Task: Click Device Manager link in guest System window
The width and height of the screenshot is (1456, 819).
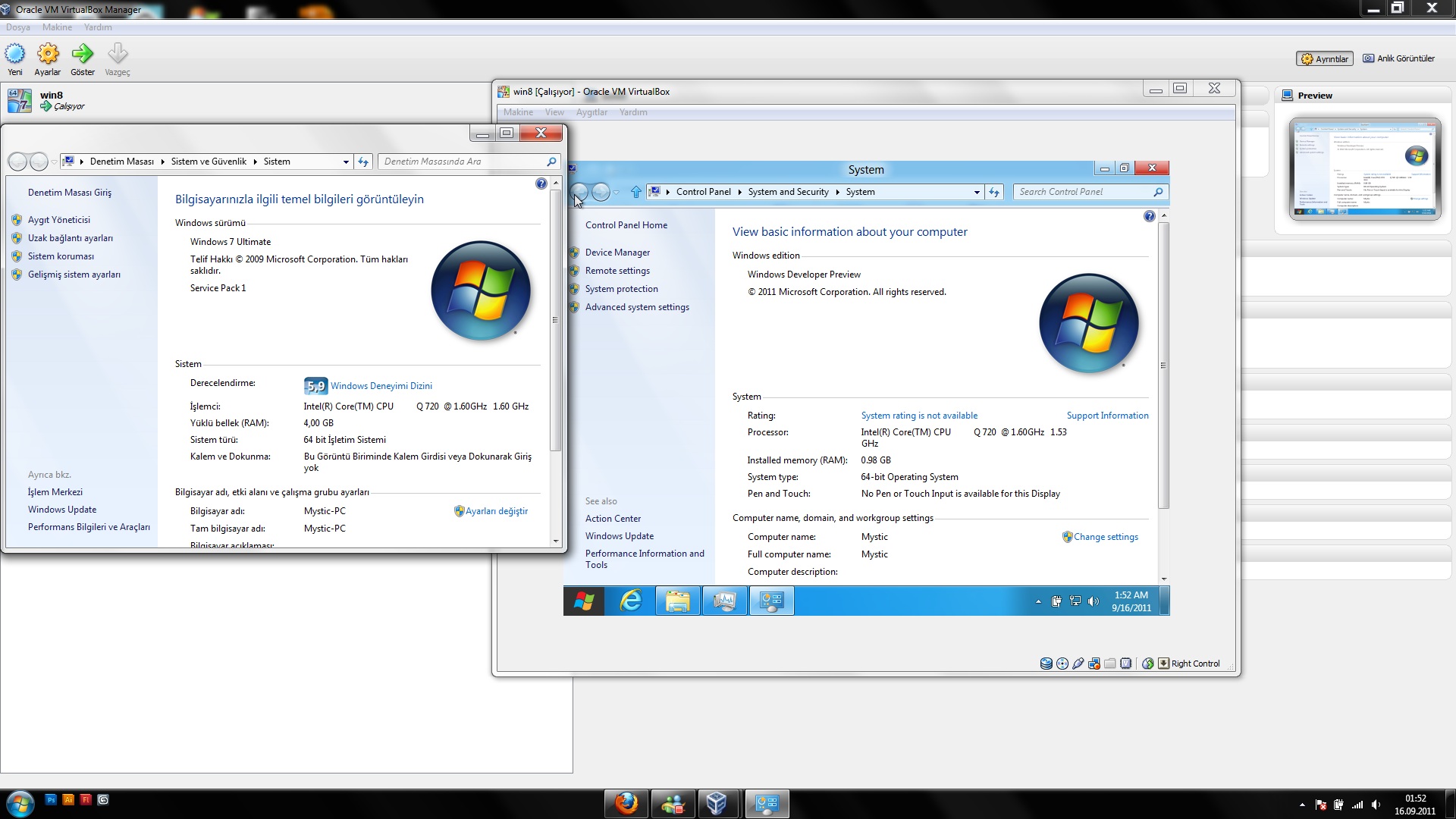Action: point(617,253)
